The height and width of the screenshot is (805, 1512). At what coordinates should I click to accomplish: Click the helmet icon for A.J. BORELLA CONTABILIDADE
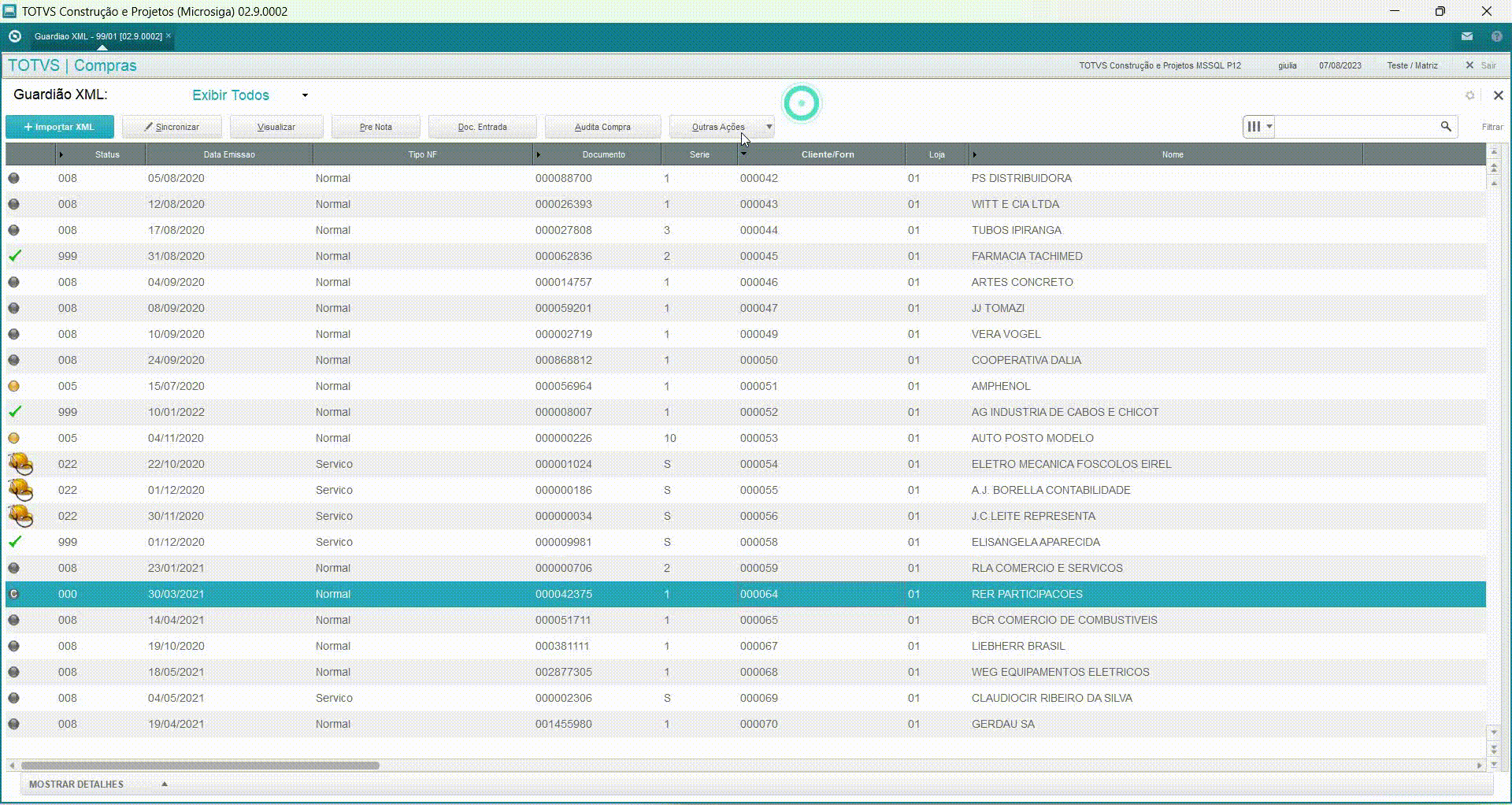point(20,490)
